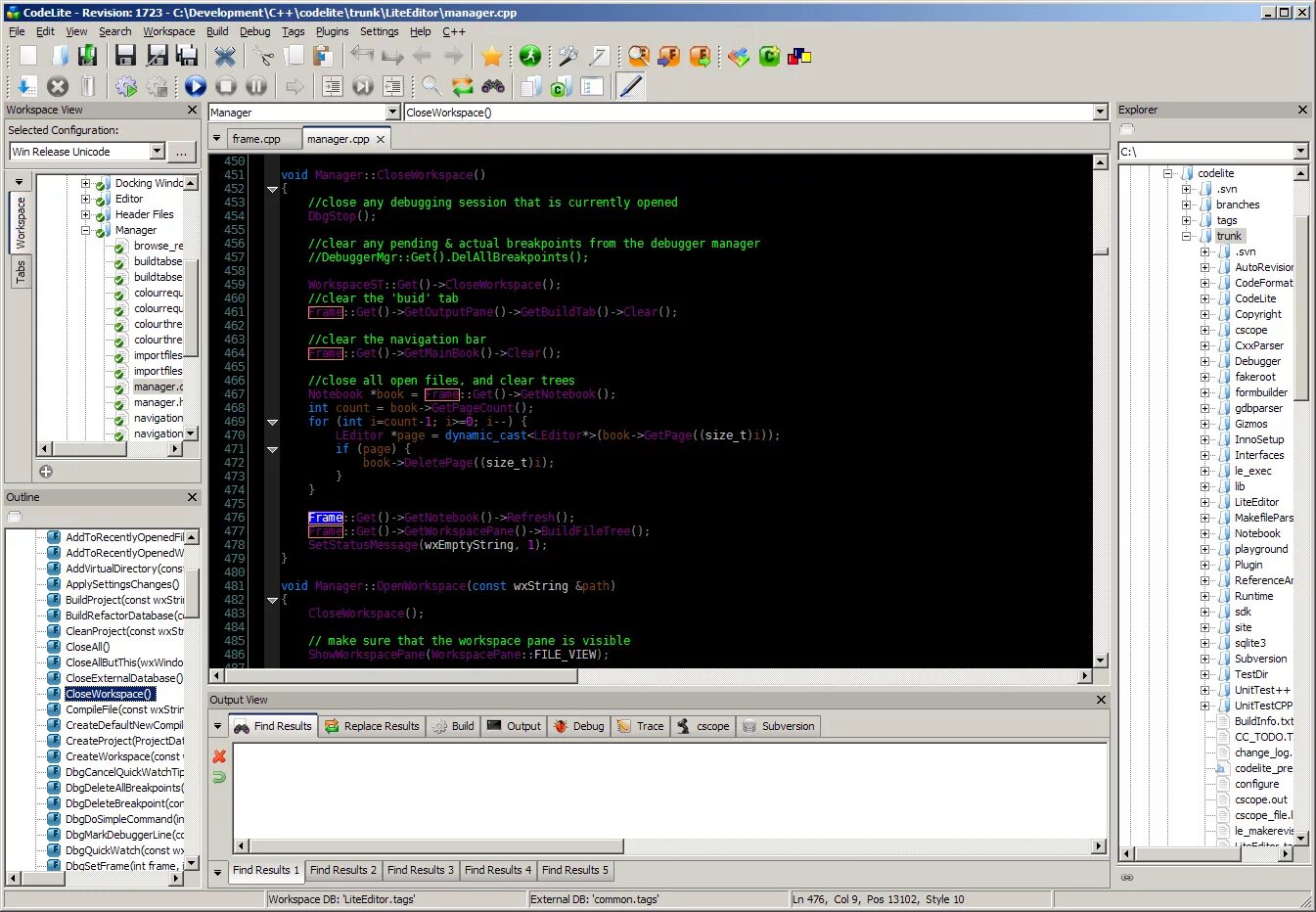Viewport: 1316px width, 912px height.
Task: Start the debugger with the green play icon
Action: point(195,86)
